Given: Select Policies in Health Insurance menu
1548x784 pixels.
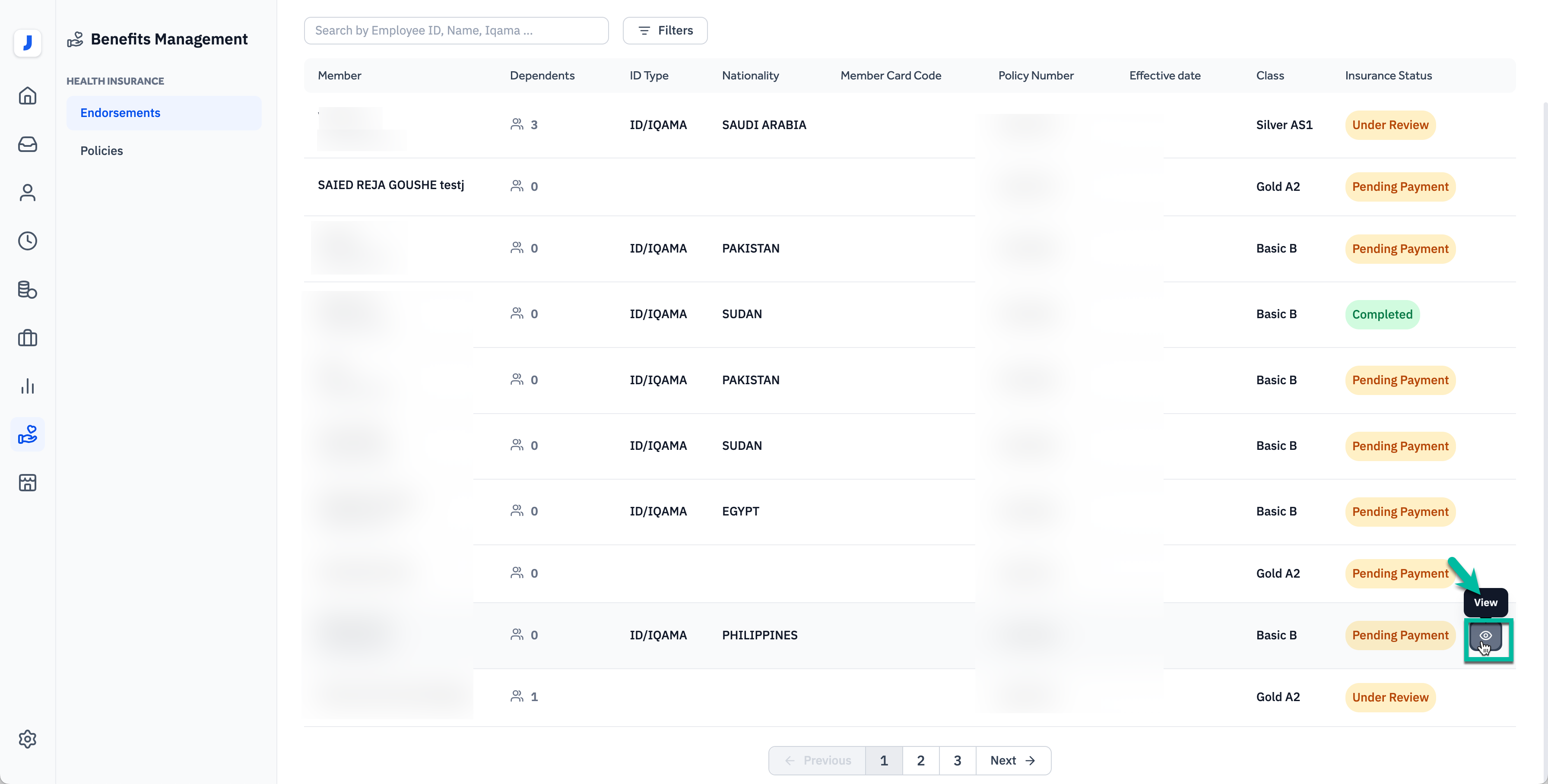Looking at the screenshot, I should [x=102, y=151].
